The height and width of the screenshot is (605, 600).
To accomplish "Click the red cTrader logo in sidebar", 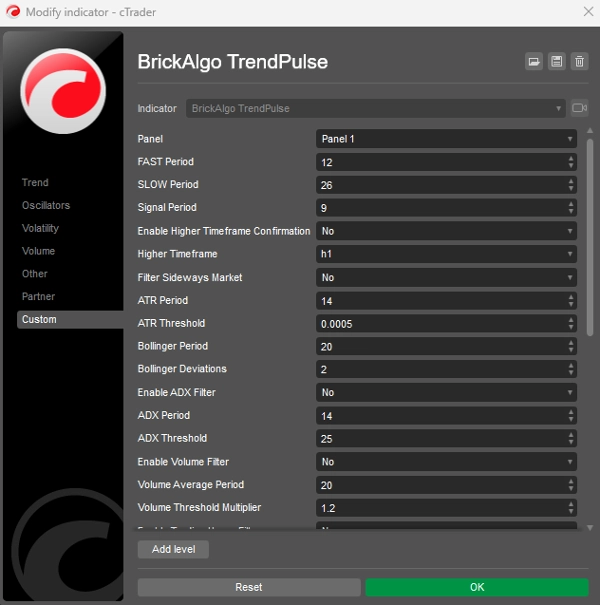I will pyautogui.click(x=63, y=91).
